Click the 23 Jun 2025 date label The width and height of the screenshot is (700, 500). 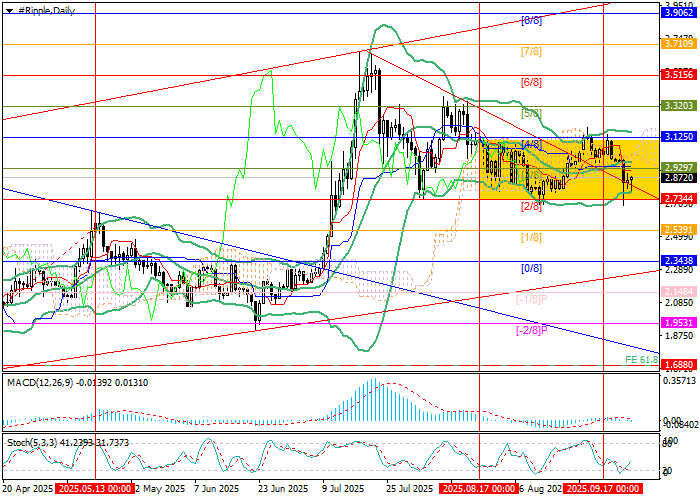click(x=283, y=488)
